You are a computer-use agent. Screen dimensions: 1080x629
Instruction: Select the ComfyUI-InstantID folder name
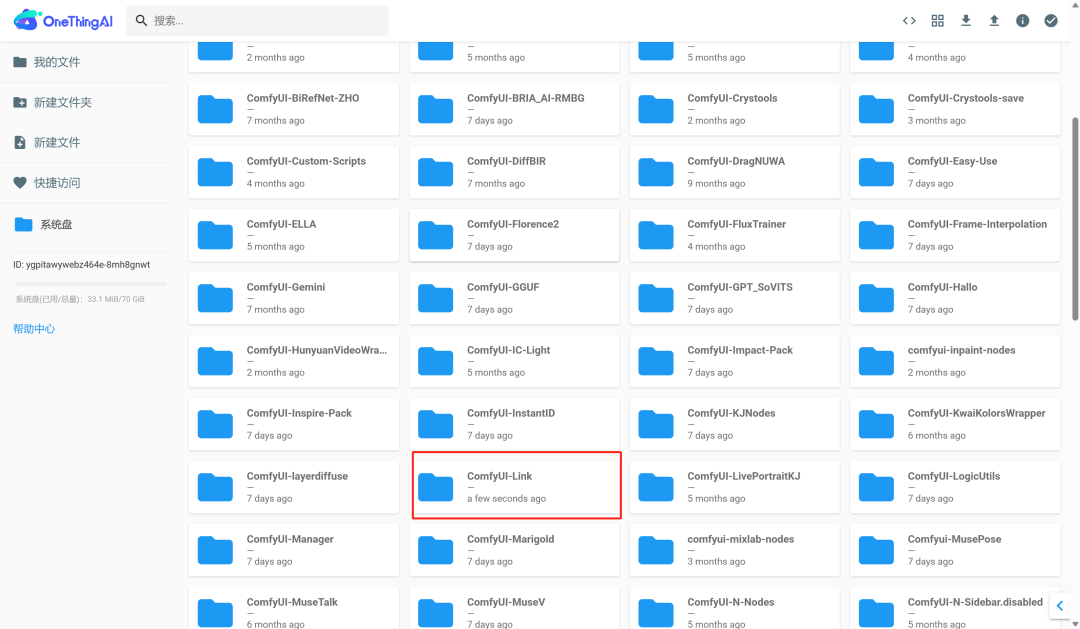510,413
